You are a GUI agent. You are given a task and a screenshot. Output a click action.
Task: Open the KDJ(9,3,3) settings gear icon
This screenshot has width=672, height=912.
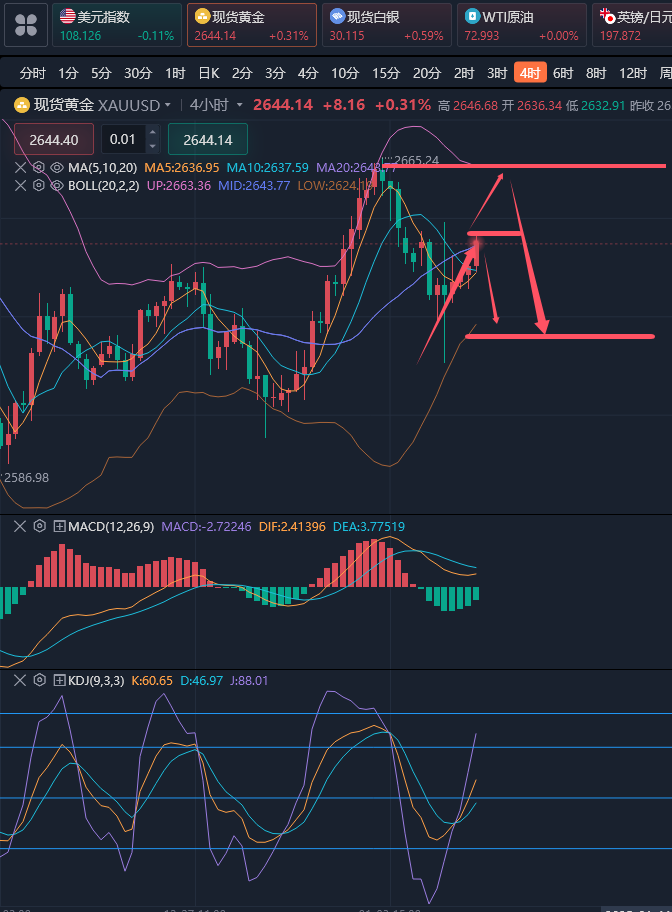point(40,680)
